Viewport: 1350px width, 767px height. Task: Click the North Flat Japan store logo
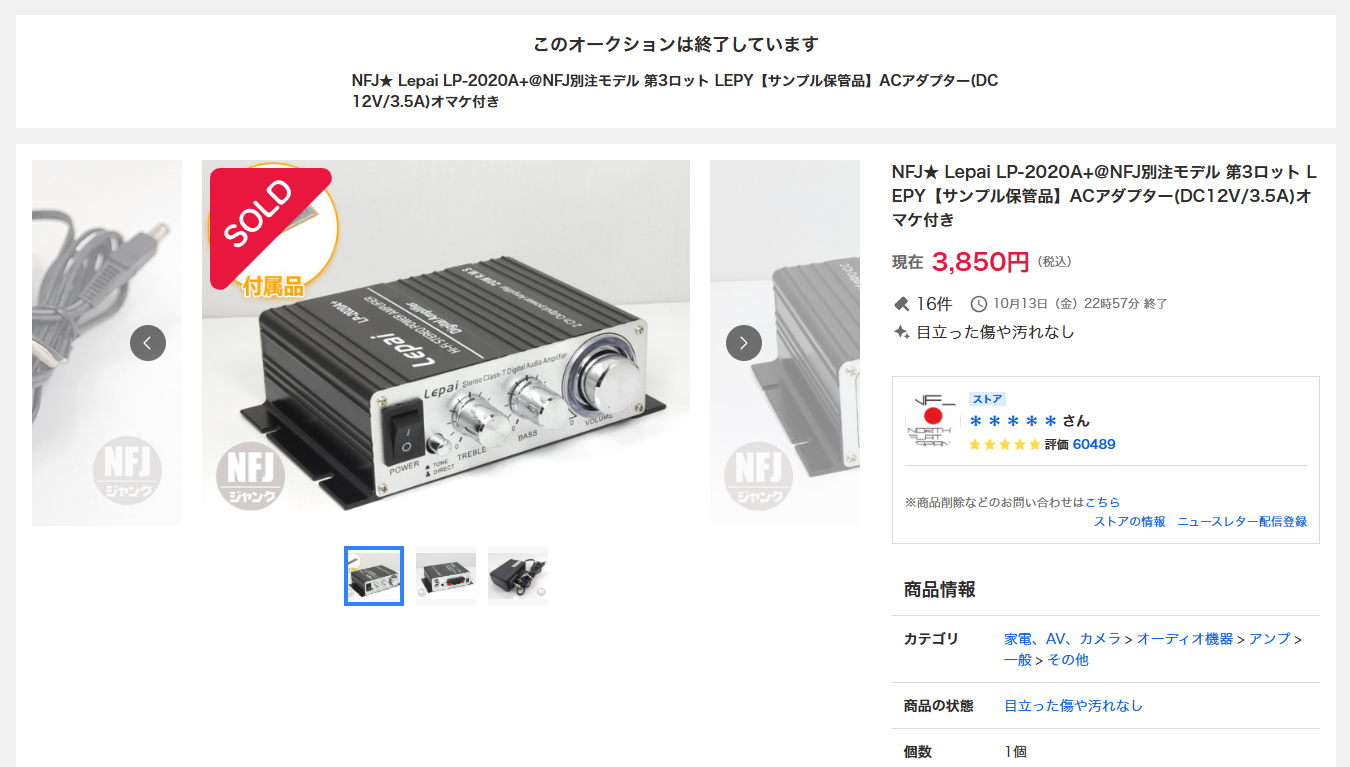[932, 420]
